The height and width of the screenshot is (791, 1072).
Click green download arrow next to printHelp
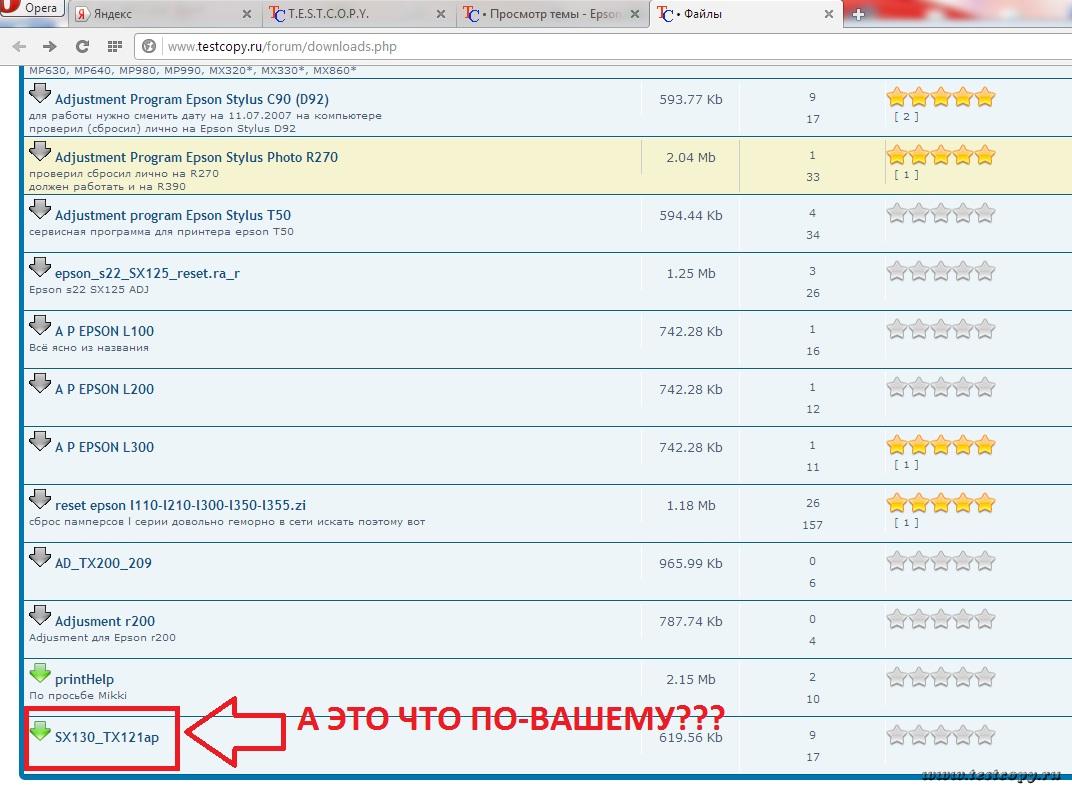(x=40, y=674)
